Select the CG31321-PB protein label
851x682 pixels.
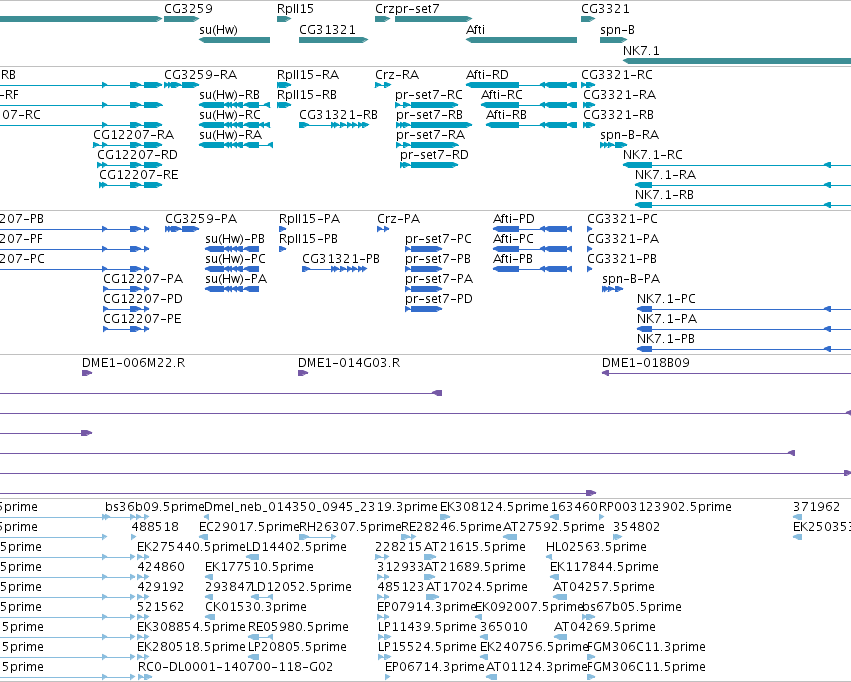pyautogui.click(x=341, y=259)
